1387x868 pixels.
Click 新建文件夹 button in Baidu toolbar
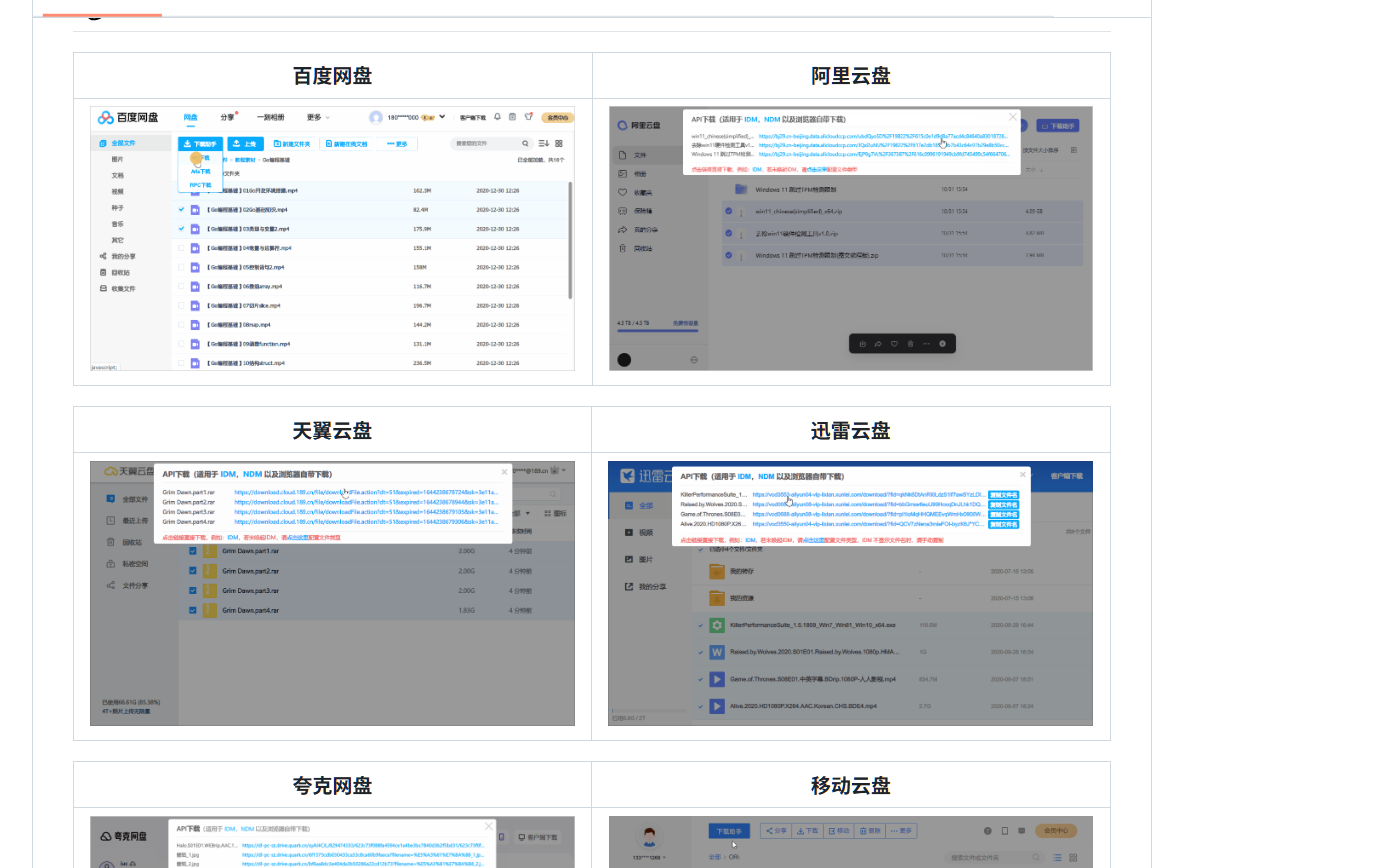click(291, 144)
